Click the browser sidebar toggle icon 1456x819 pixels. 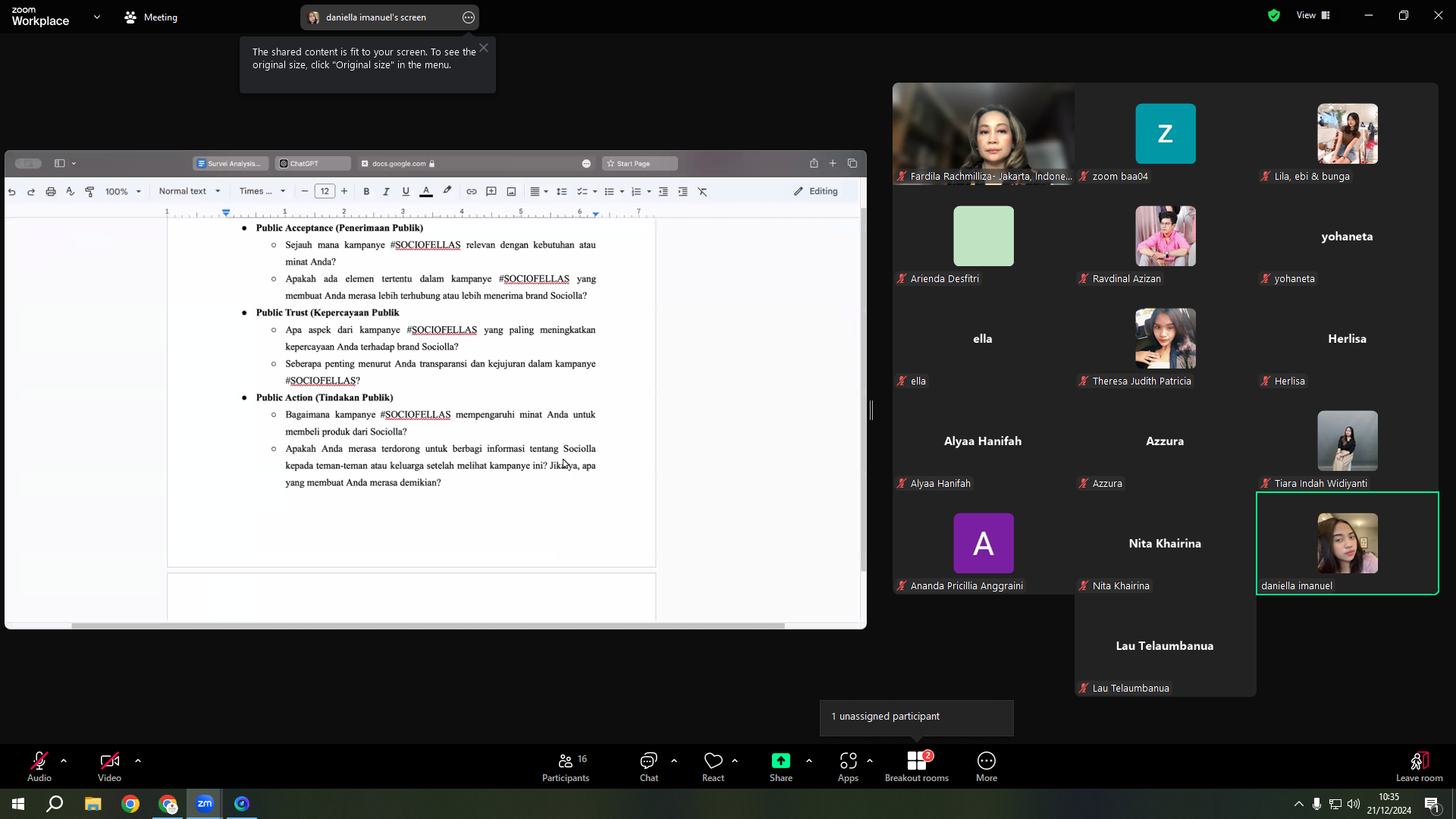60,163
